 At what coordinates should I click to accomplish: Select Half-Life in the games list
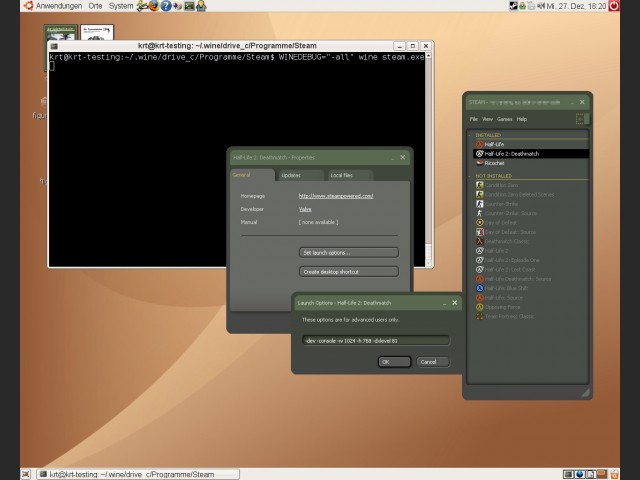pos(531,144)
